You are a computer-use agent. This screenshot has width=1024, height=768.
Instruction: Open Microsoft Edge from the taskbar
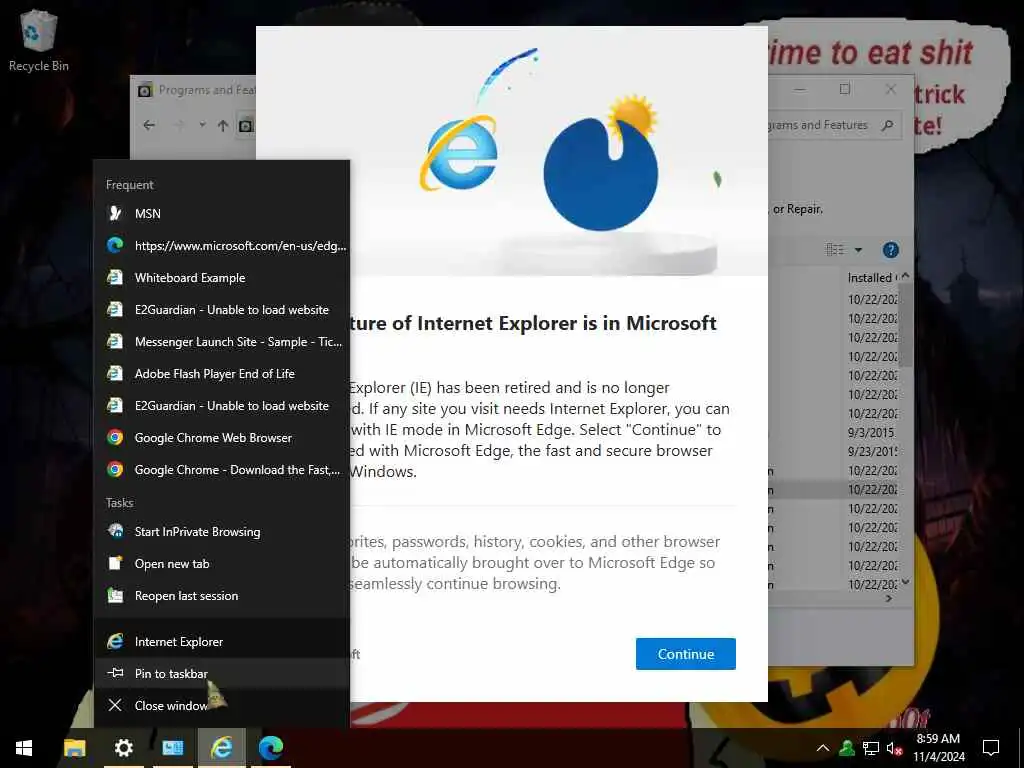click(x=270, y=748)
